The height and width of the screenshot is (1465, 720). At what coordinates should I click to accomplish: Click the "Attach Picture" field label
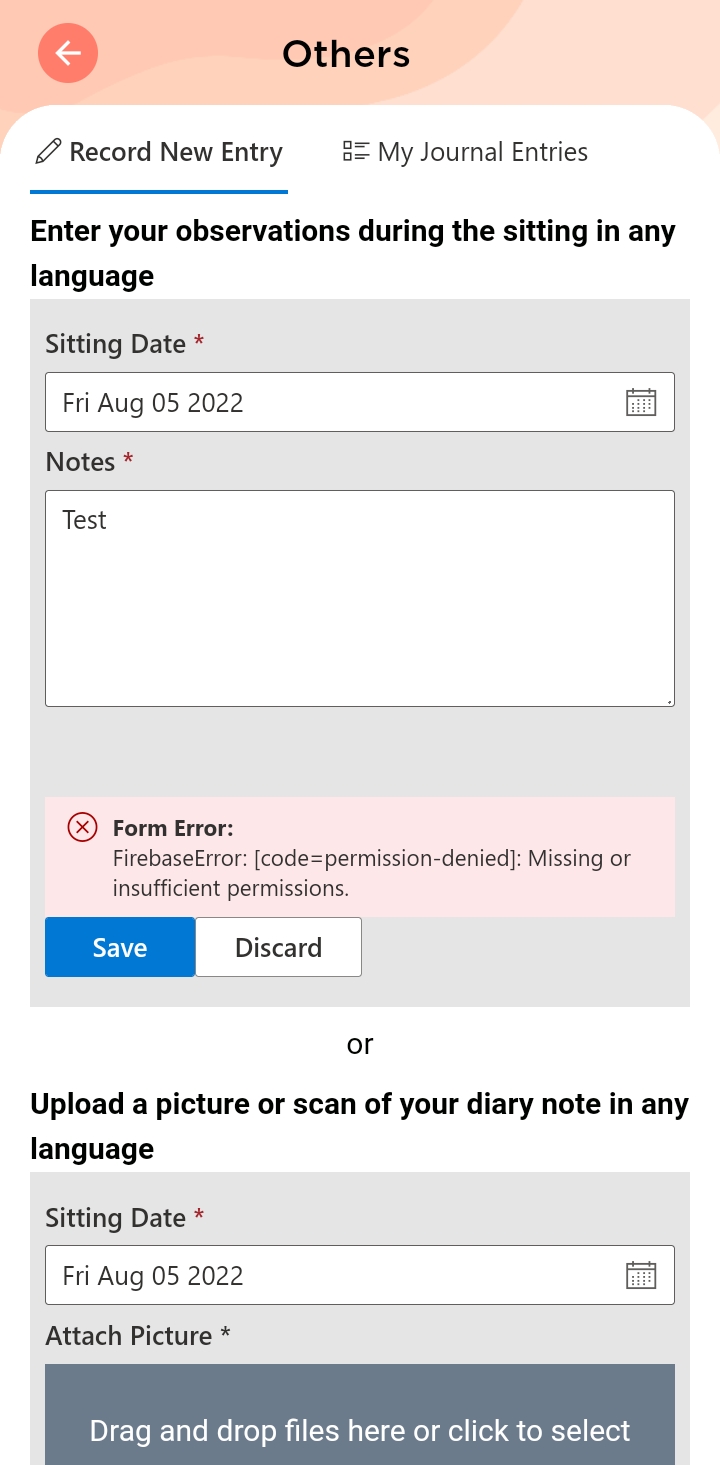coord(129,1336)
